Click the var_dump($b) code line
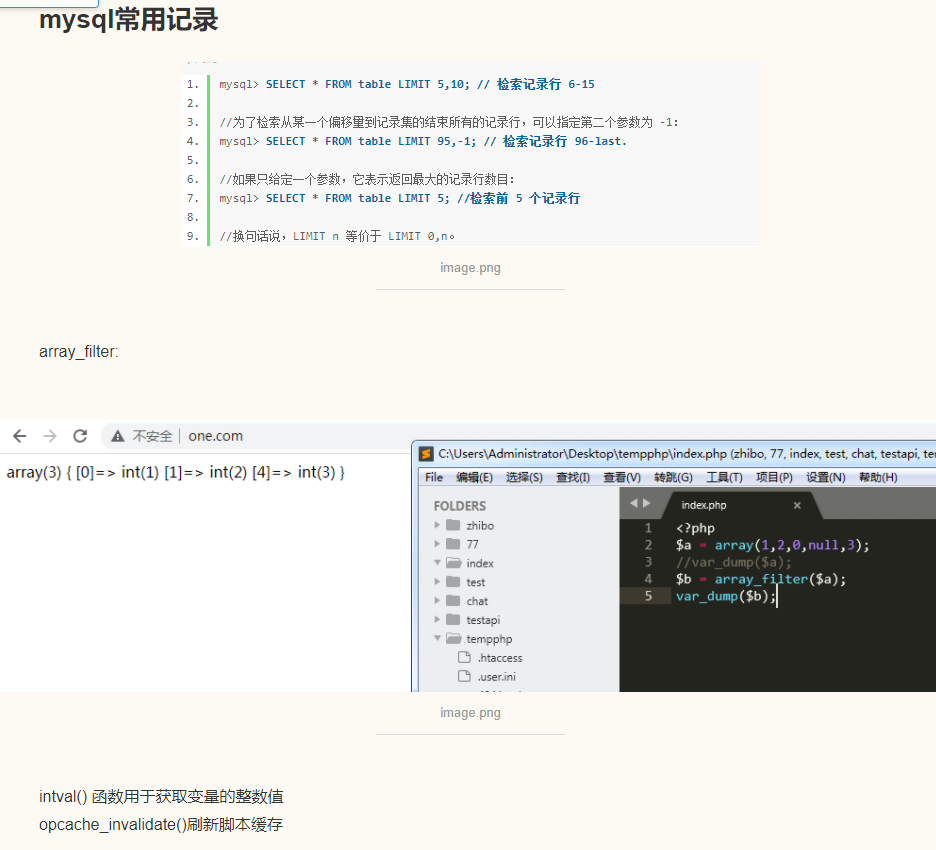This screenshot has width=936, height=850. point(726,596)
